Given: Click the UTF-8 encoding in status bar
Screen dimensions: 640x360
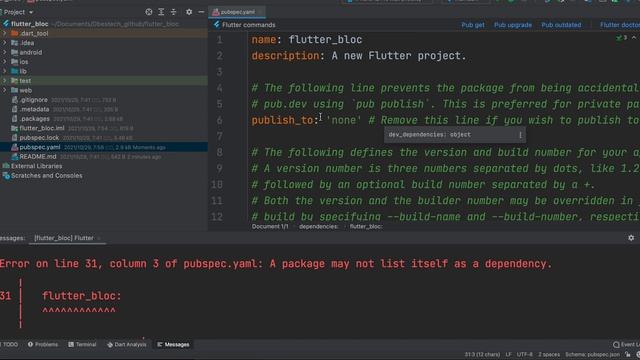Looking at the screenshot, I should tap(525, 354).
